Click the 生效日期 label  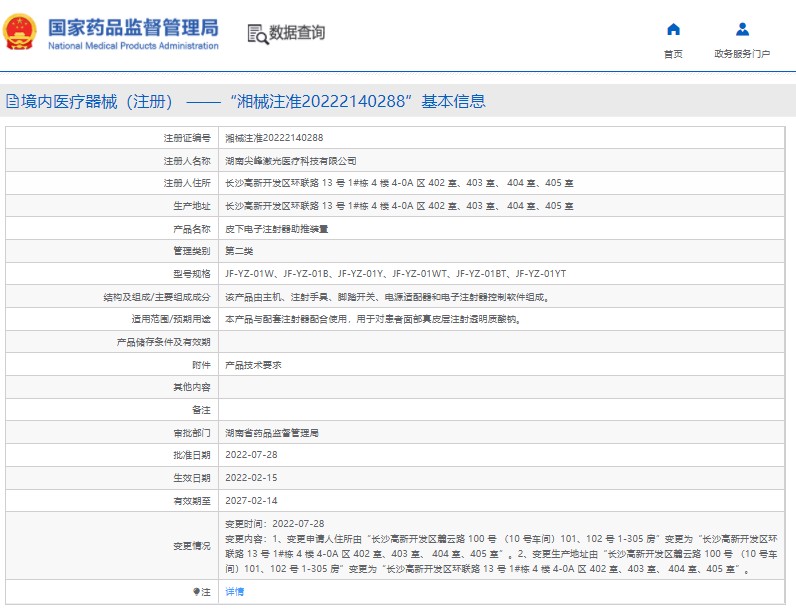191,478
